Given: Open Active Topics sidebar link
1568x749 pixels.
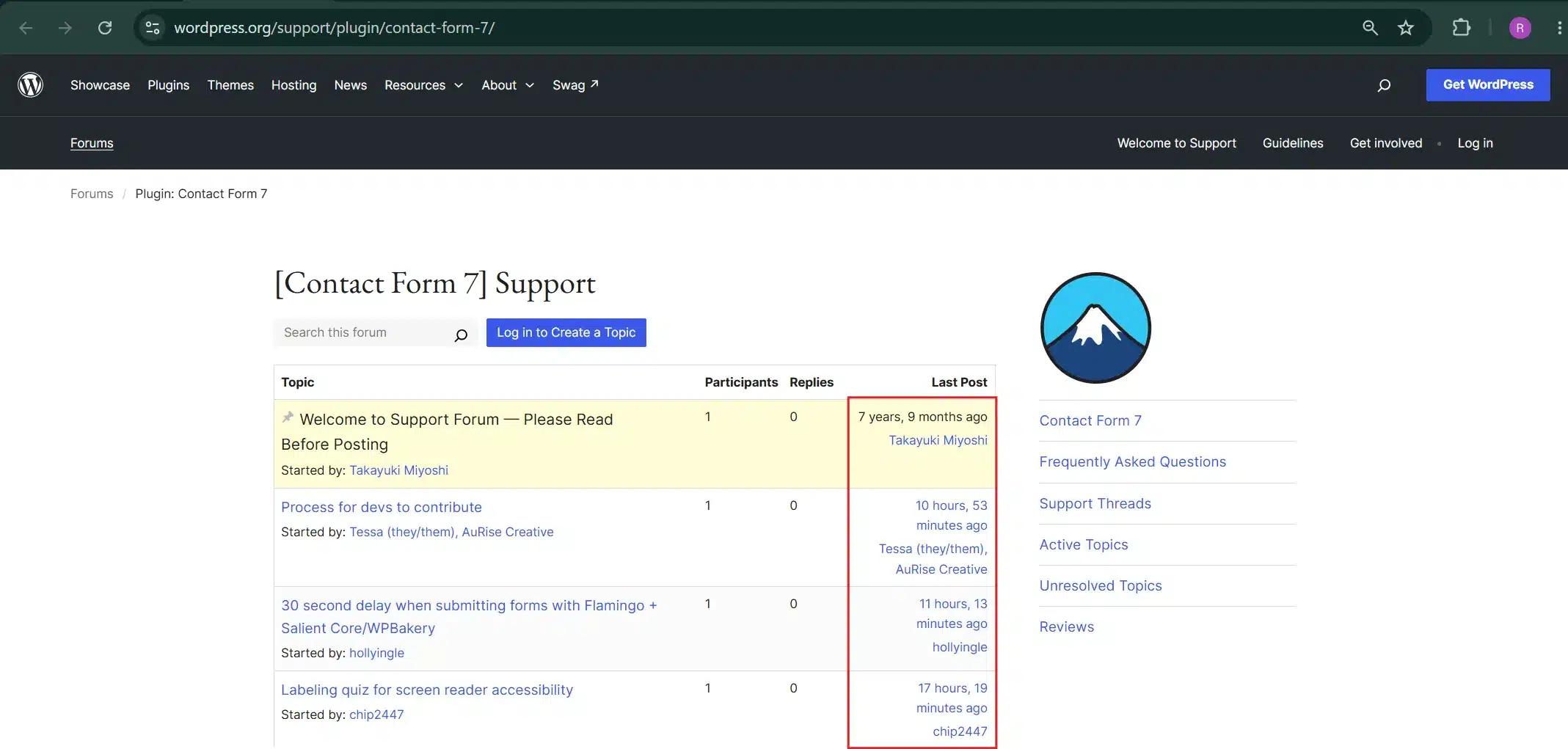Looking at the screenshot, I should coord(1083,544).
